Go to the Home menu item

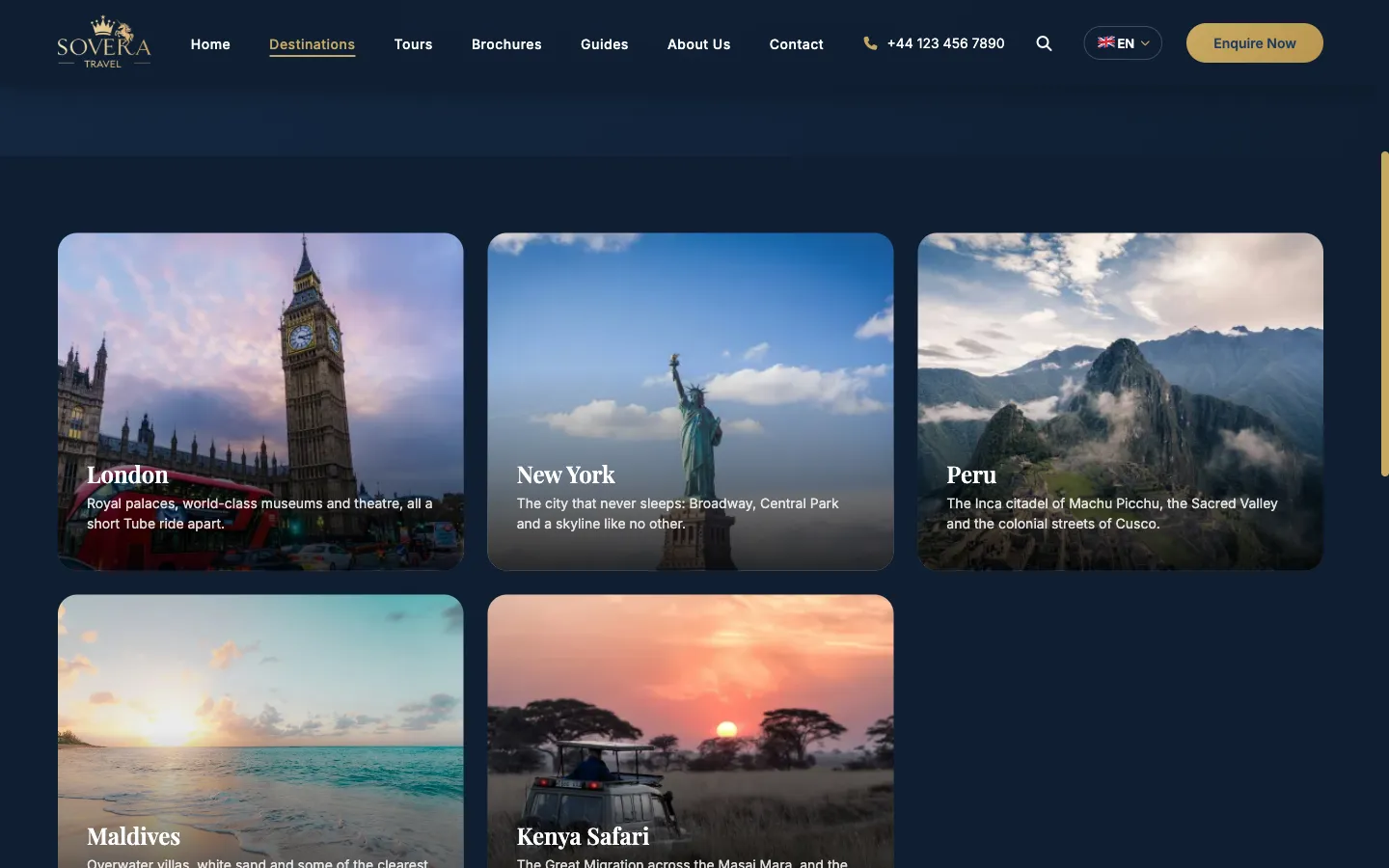point(210,44)
